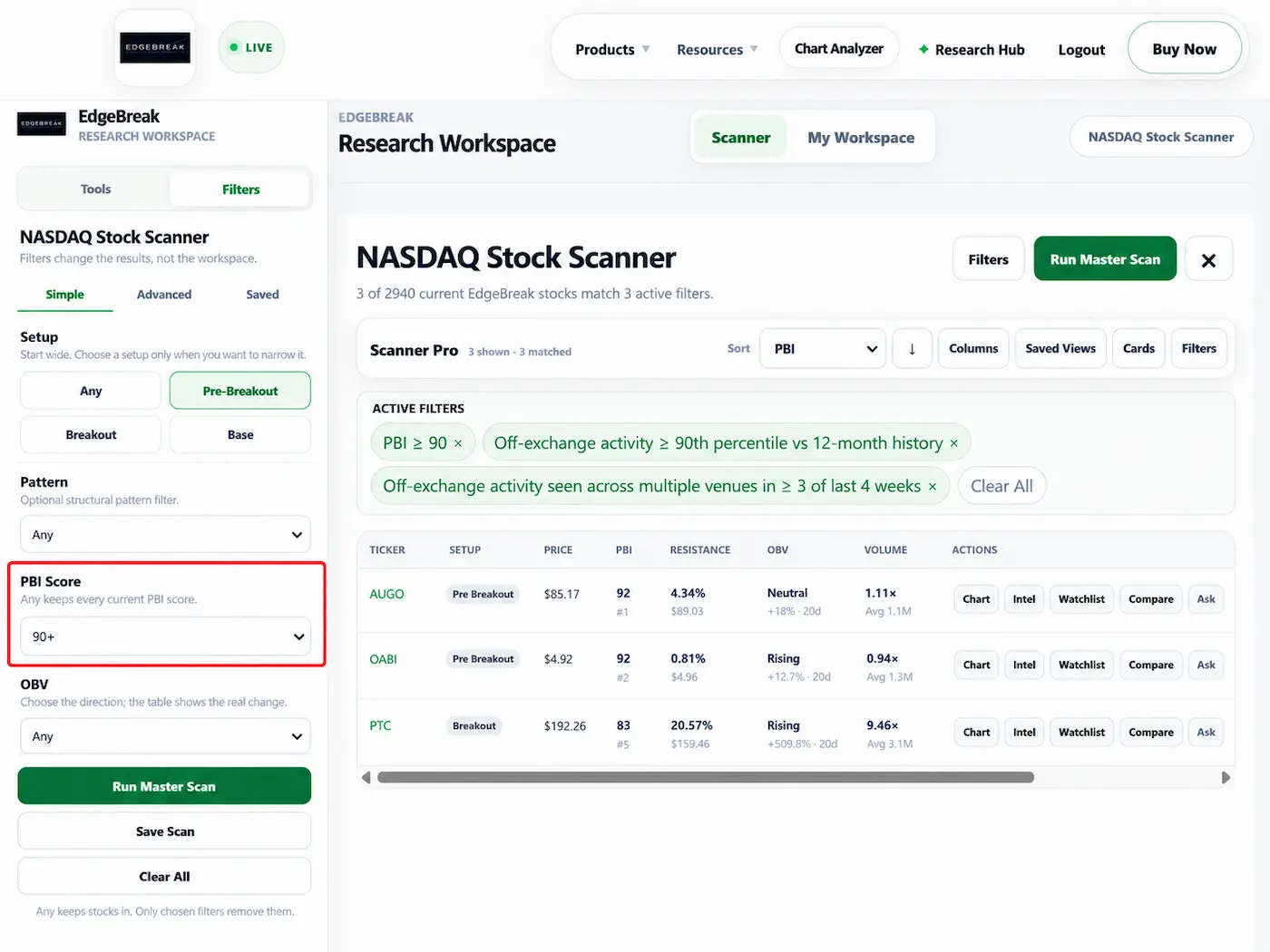Switch to the Tools tab

95,189
